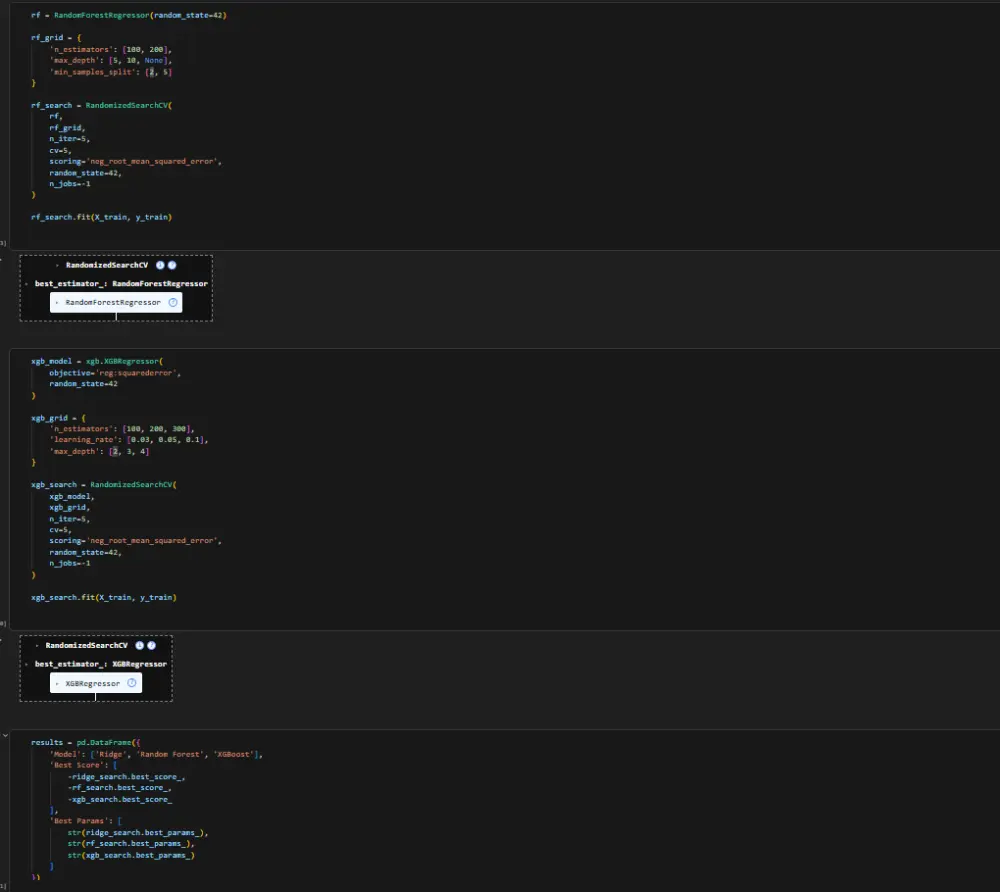Click rf_search.fit(X_train, y_train) line

click(101, 217)
